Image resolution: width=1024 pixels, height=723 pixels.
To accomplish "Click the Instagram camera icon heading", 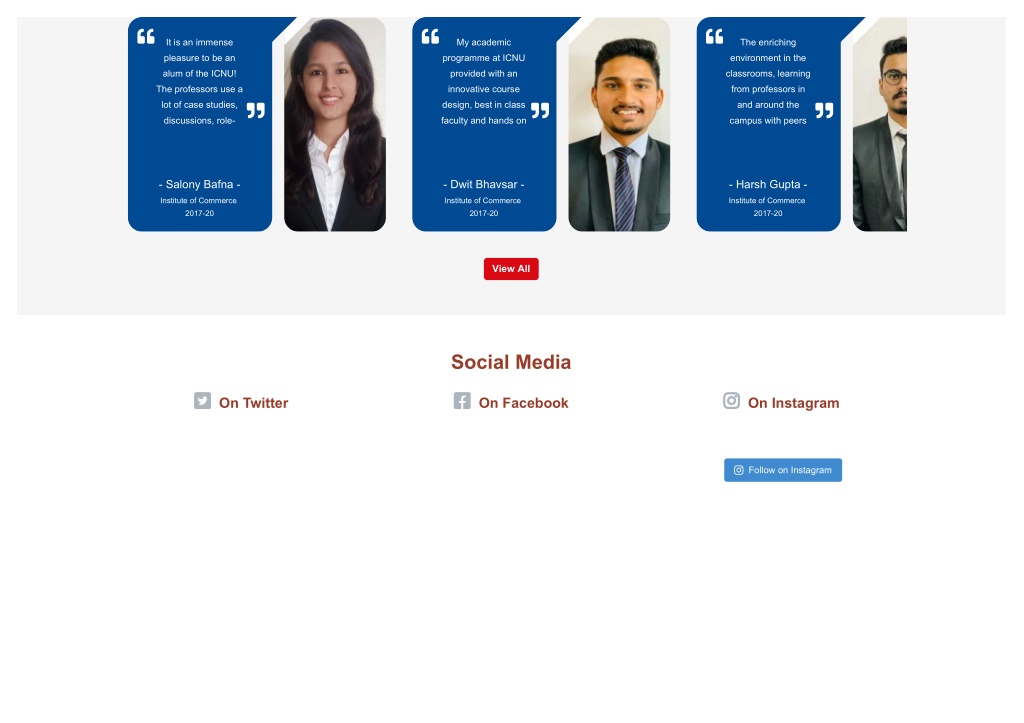I will (731, 400).
